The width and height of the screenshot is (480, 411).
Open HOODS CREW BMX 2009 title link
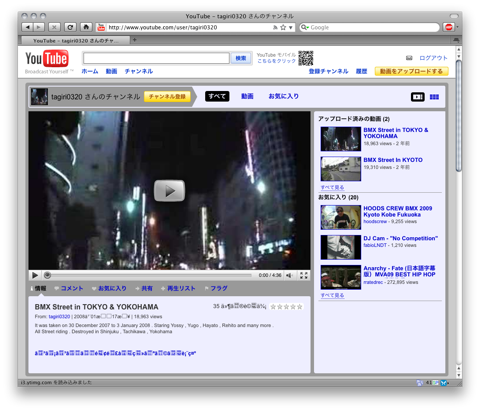[x=398, y=211]
